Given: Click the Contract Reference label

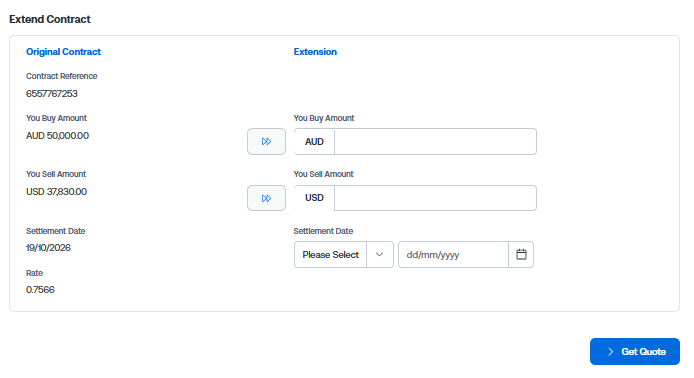Looking at the screenshot, I should (62, 76).
